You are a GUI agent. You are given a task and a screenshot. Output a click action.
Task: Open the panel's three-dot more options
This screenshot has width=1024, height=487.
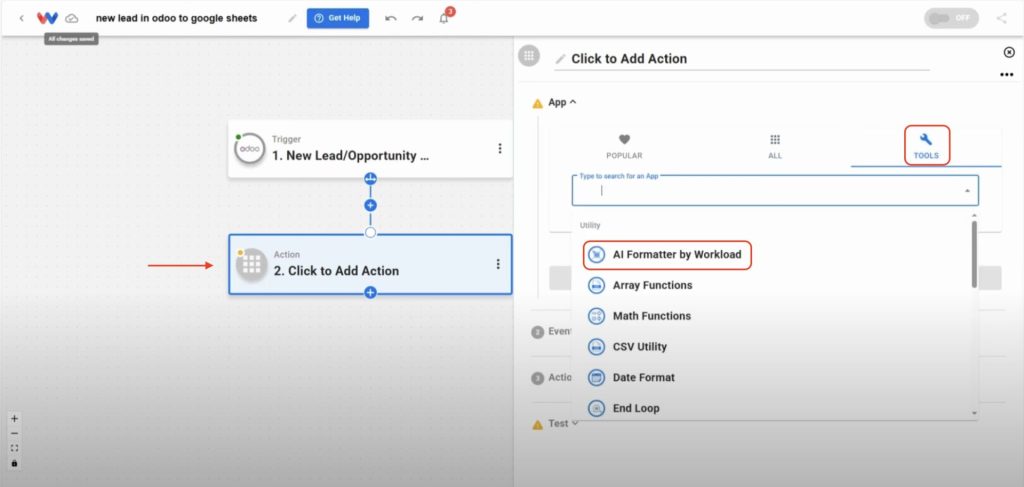pyautogui.click(x=1006, y=74)
